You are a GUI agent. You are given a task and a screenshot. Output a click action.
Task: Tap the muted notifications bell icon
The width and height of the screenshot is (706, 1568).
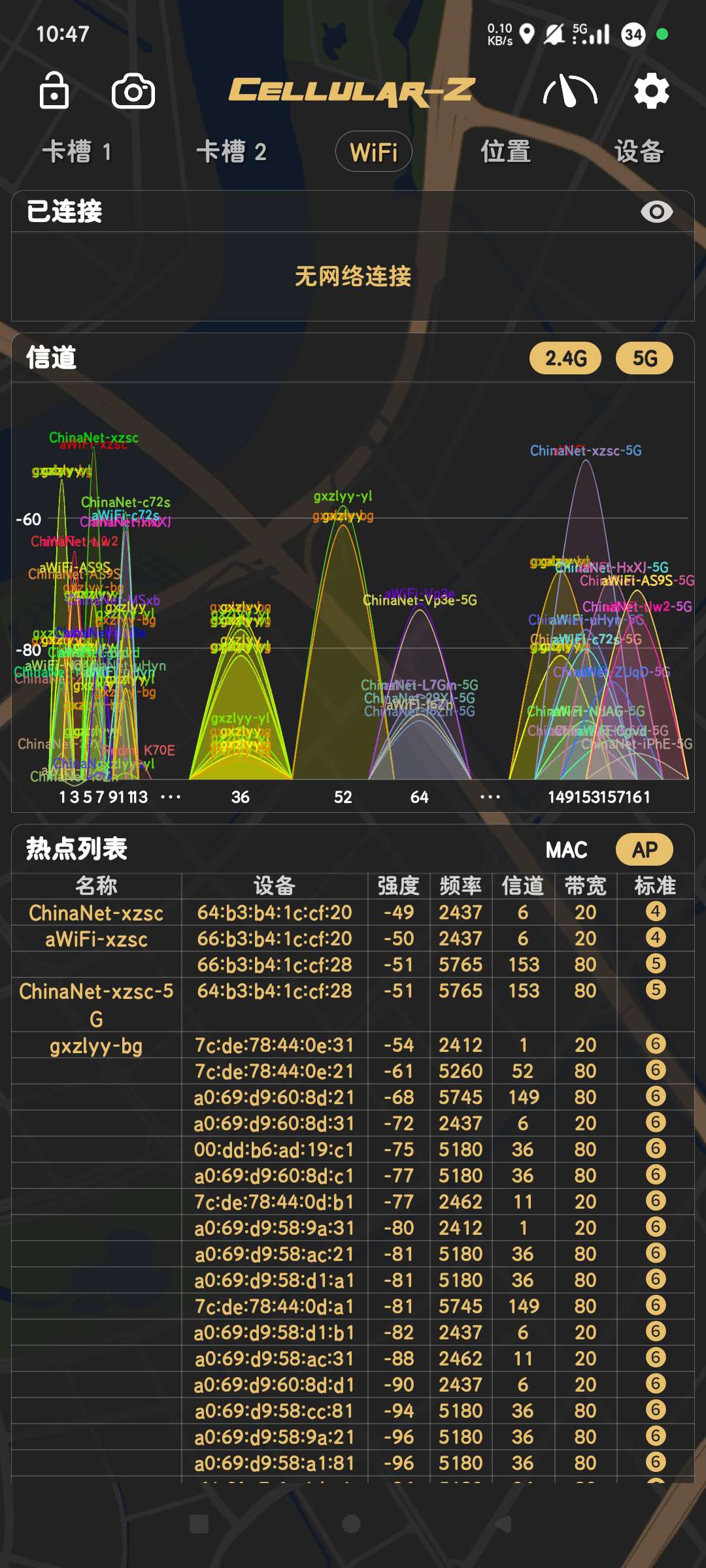point(554,34)
